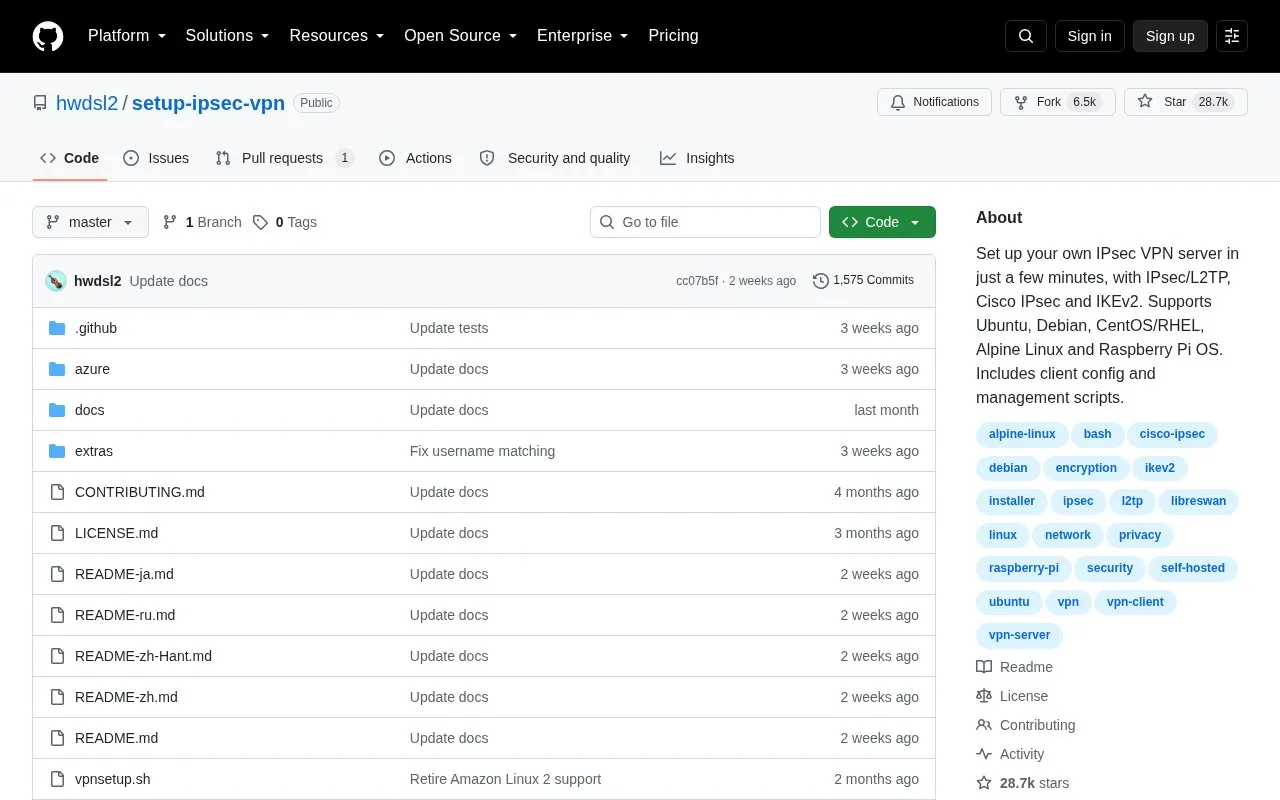
Task: Switch to the Issues tab
Action: tap(156, 158)
